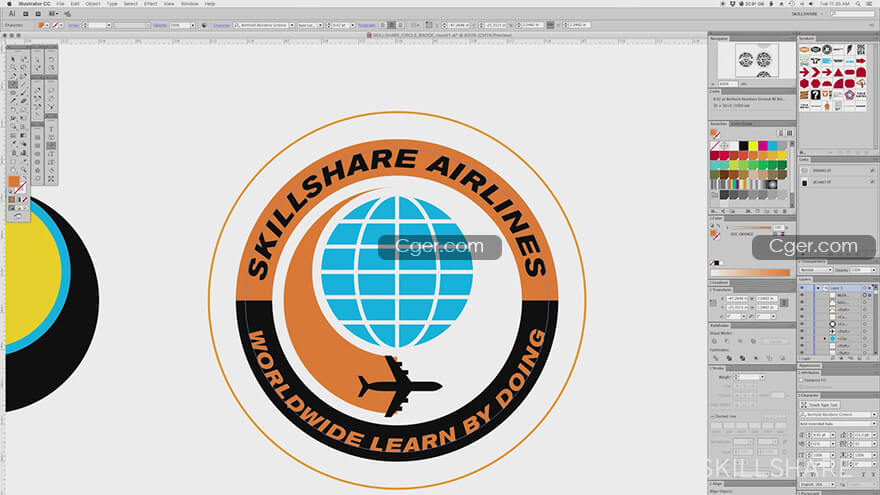Viewport: 880px width, 495px height.
Task: Switch to the Color Guide tab
Action: pos(741,123)
